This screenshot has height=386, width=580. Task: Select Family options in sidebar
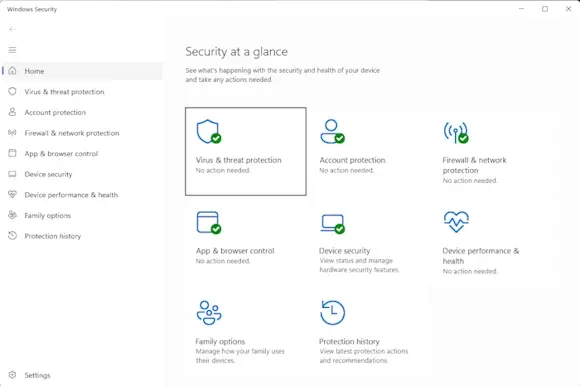pyautogui.click(x=82, y=215)
